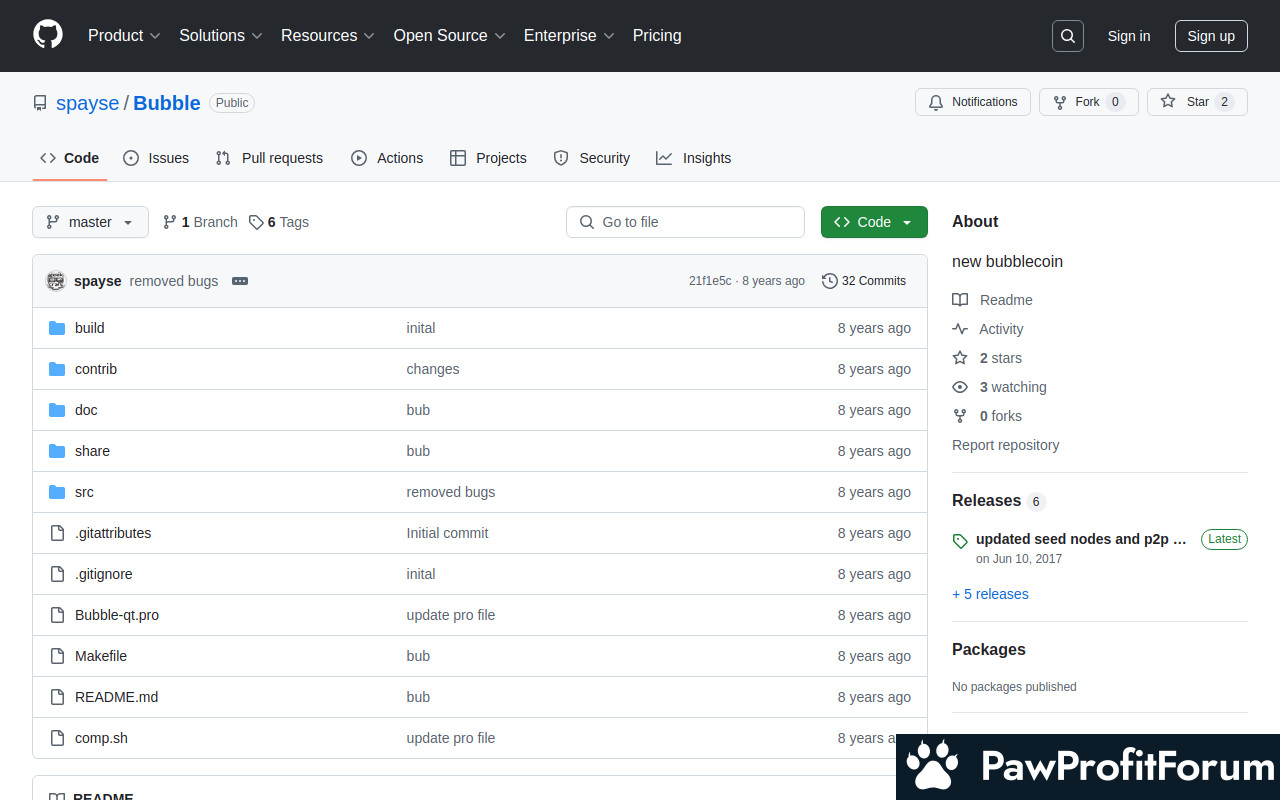This screenshot has width=1280, height=800.
Task: Click the spayse avatar in commit row
Action: [56, 281]
